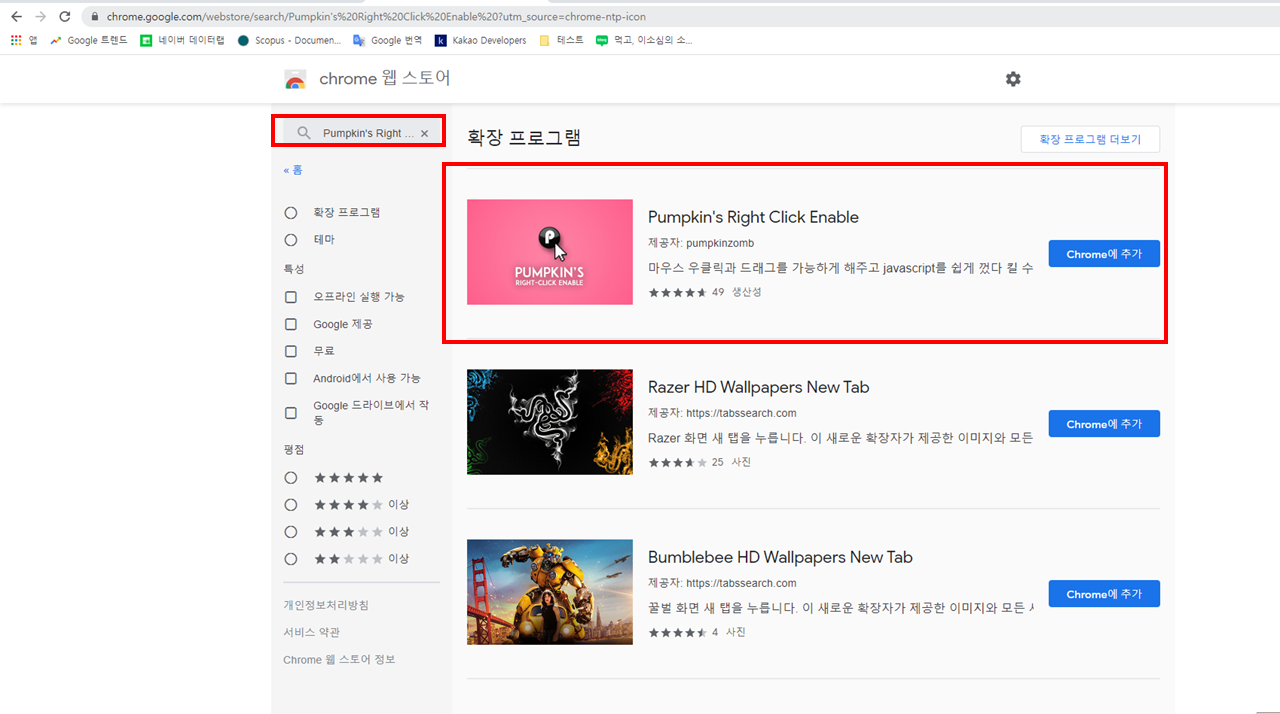Click the search magnifier icon
1280x714 pixels.
304,133
